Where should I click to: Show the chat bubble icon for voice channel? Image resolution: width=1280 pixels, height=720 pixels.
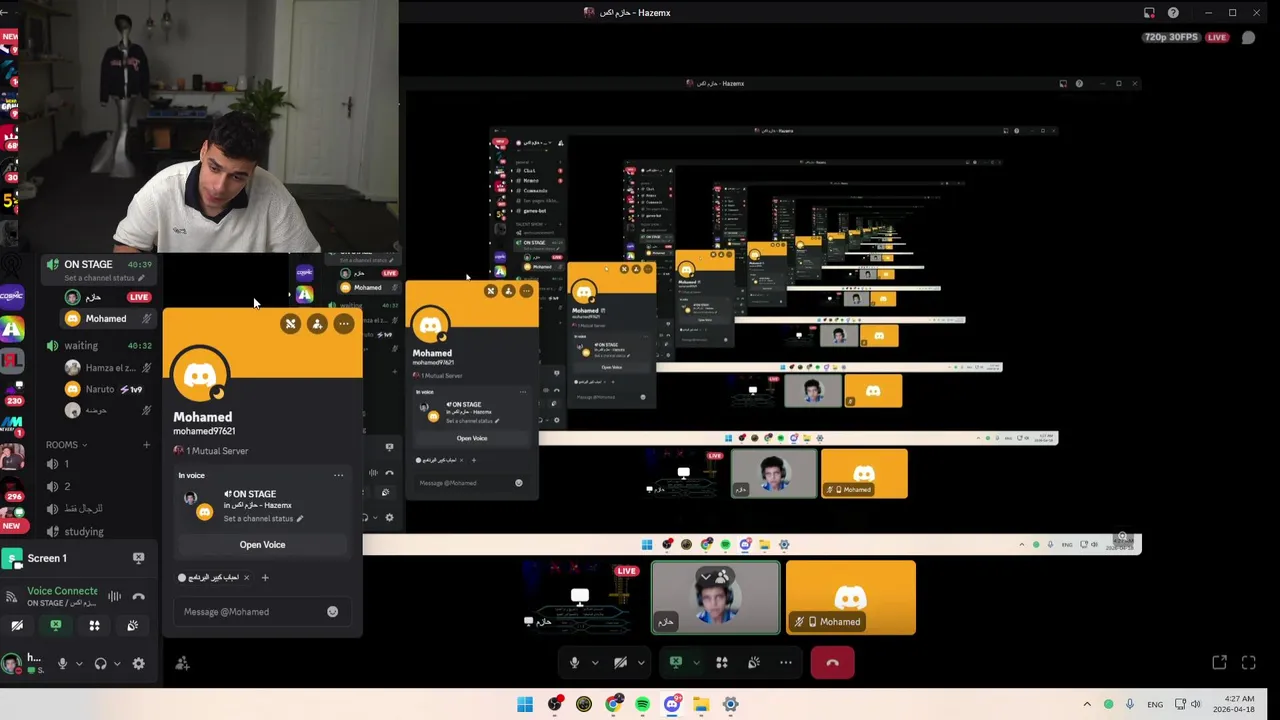(x=1248, y=38)
